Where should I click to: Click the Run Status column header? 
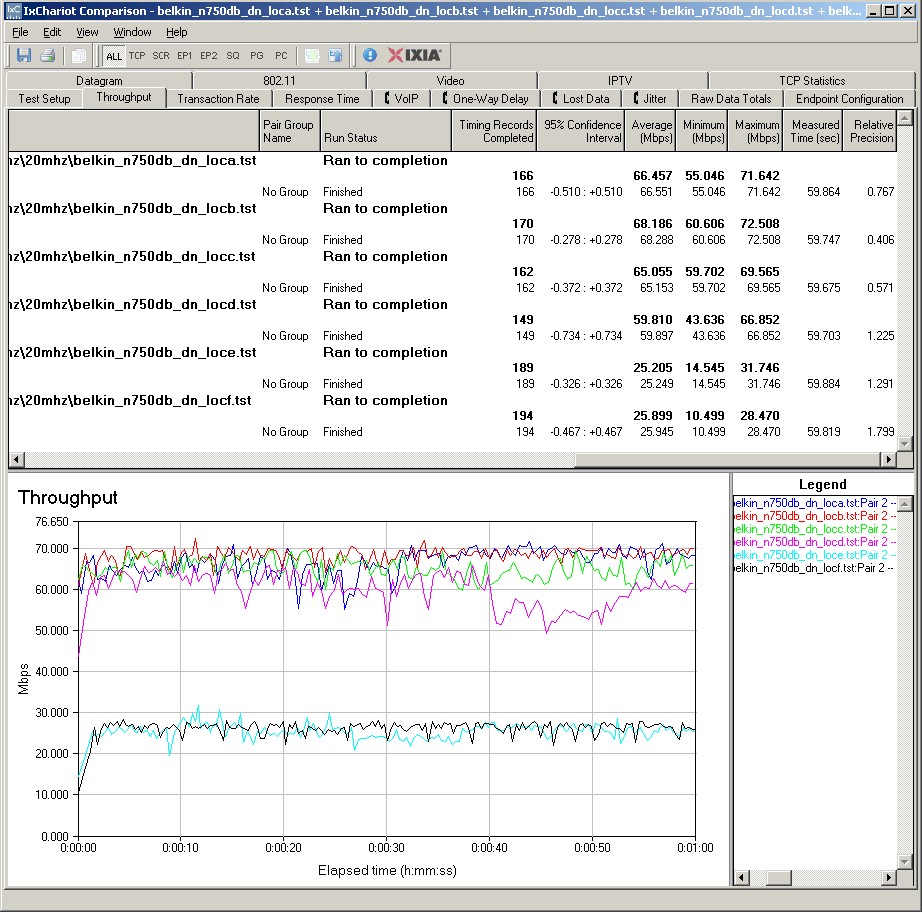[386, 131]
